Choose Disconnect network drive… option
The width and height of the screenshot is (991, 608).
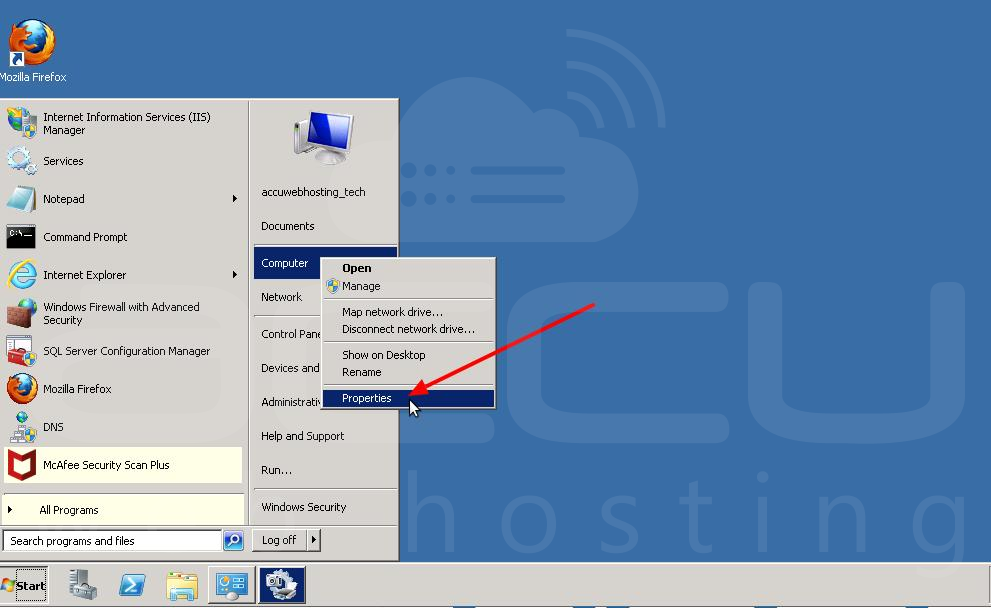(x=408, y=329)
